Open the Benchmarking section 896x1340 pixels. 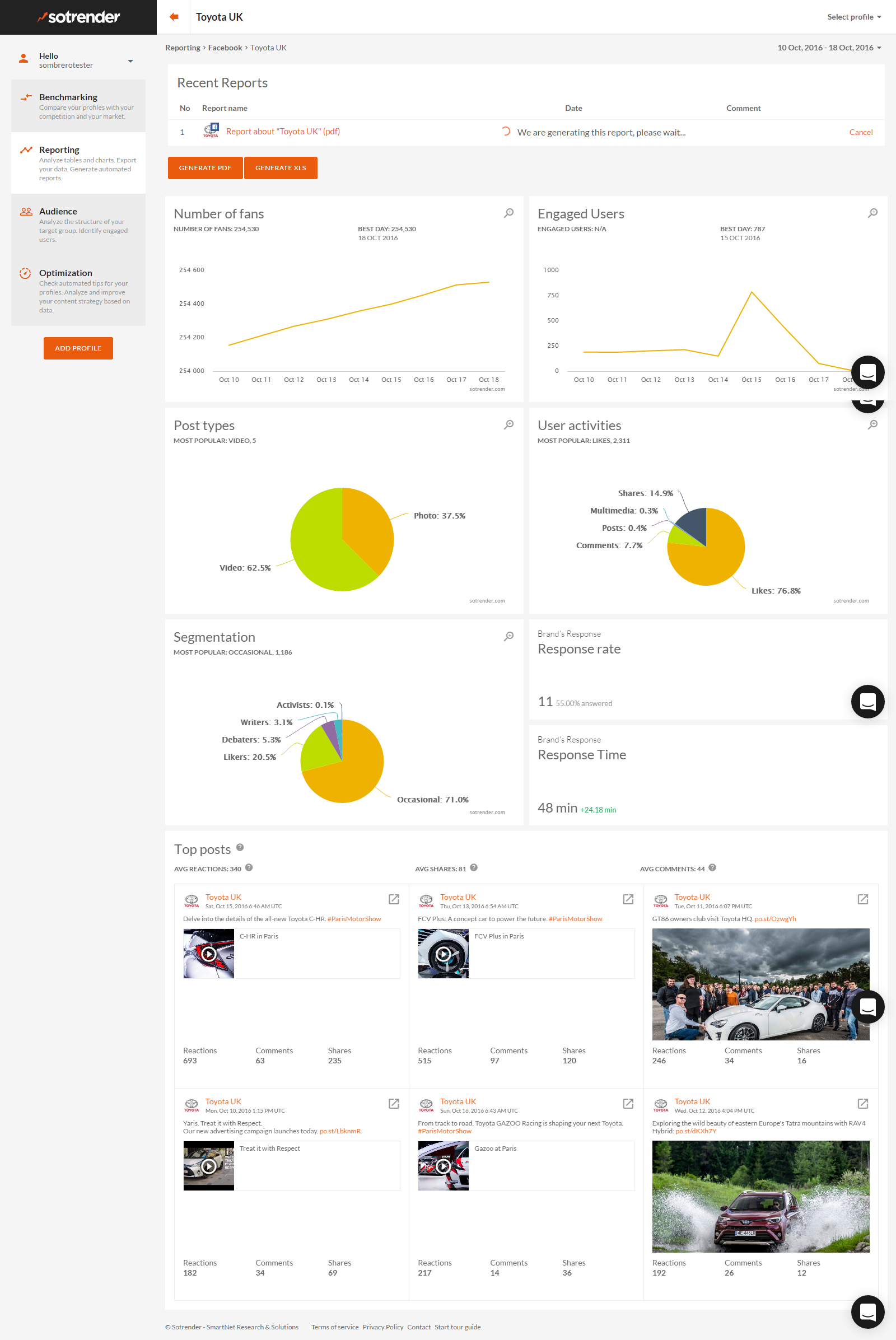[78, 106]
